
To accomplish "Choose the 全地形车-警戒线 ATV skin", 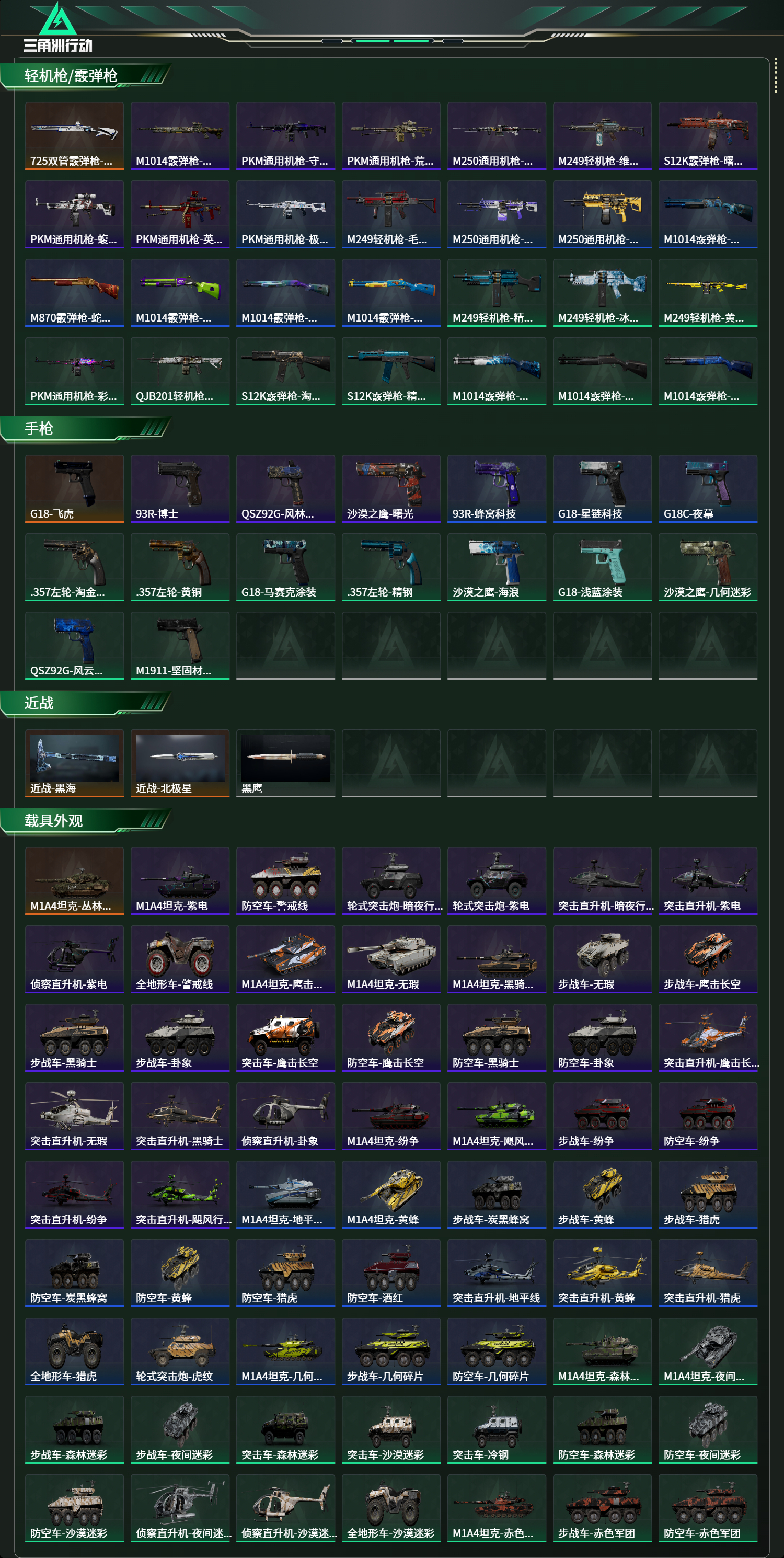I will (180, 959).
